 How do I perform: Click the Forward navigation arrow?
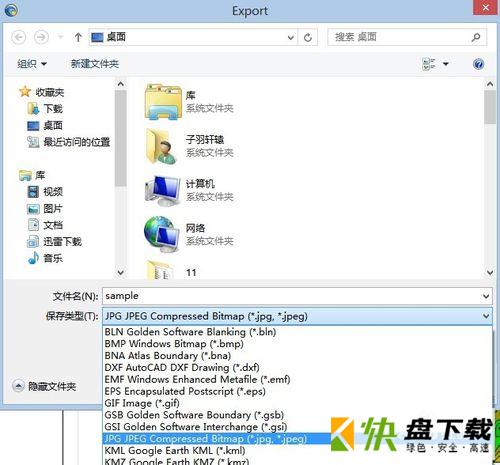(41, 37)
